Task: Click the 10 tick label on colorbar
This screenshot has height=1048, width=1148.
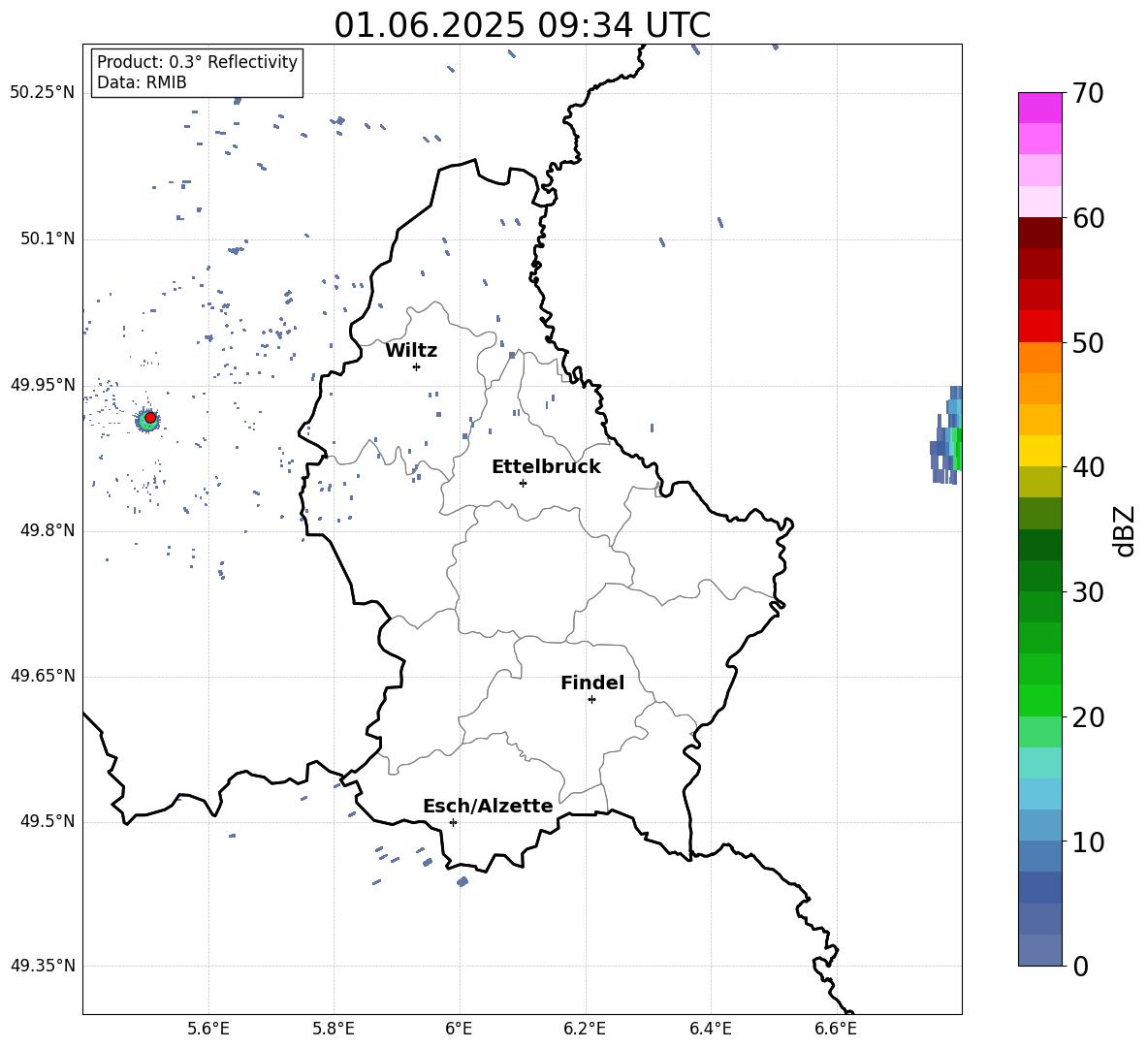Action: point(1088,842)
